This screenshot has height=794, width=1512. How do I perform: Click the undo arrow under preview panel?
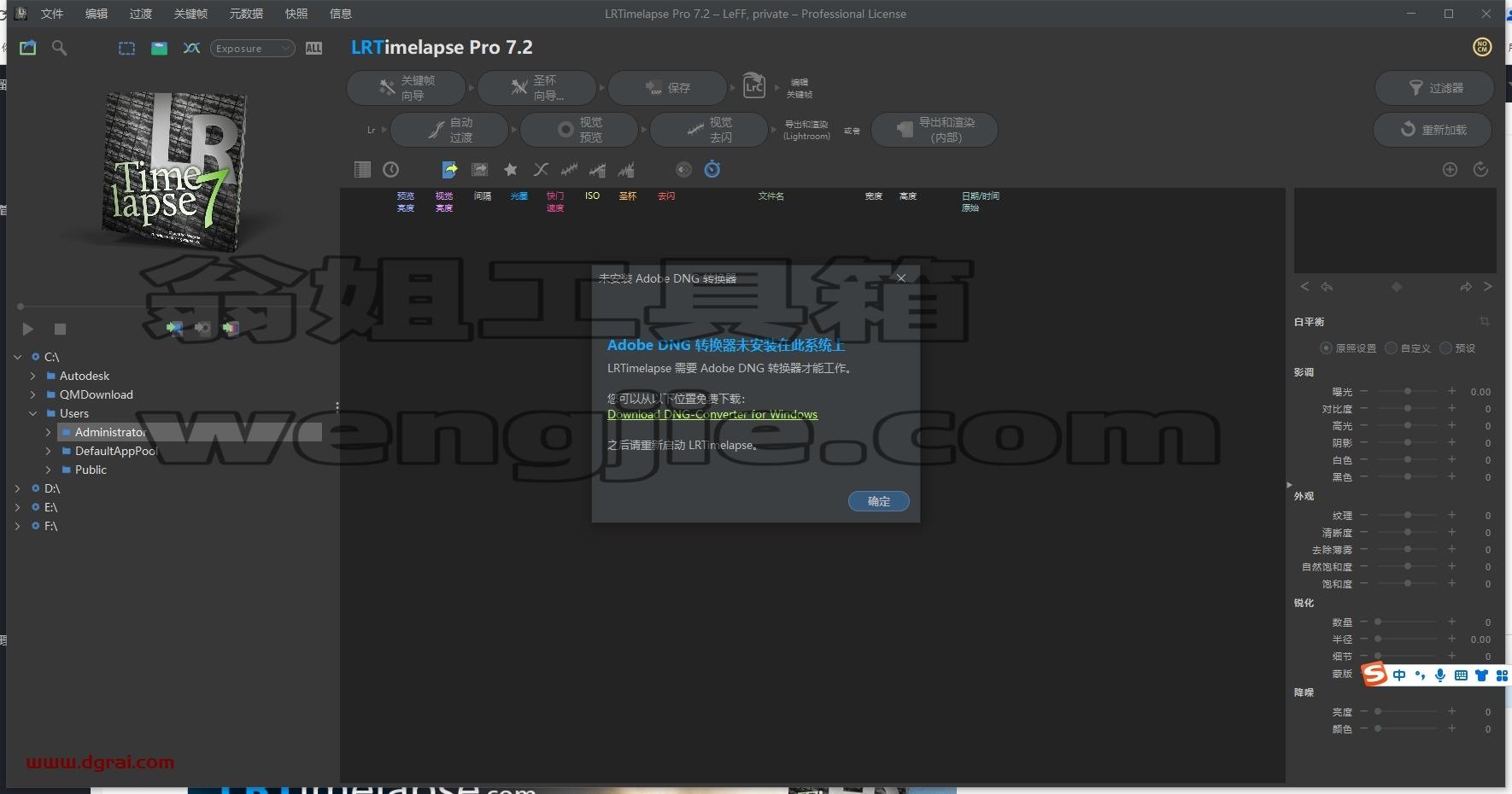[1327, 287]
